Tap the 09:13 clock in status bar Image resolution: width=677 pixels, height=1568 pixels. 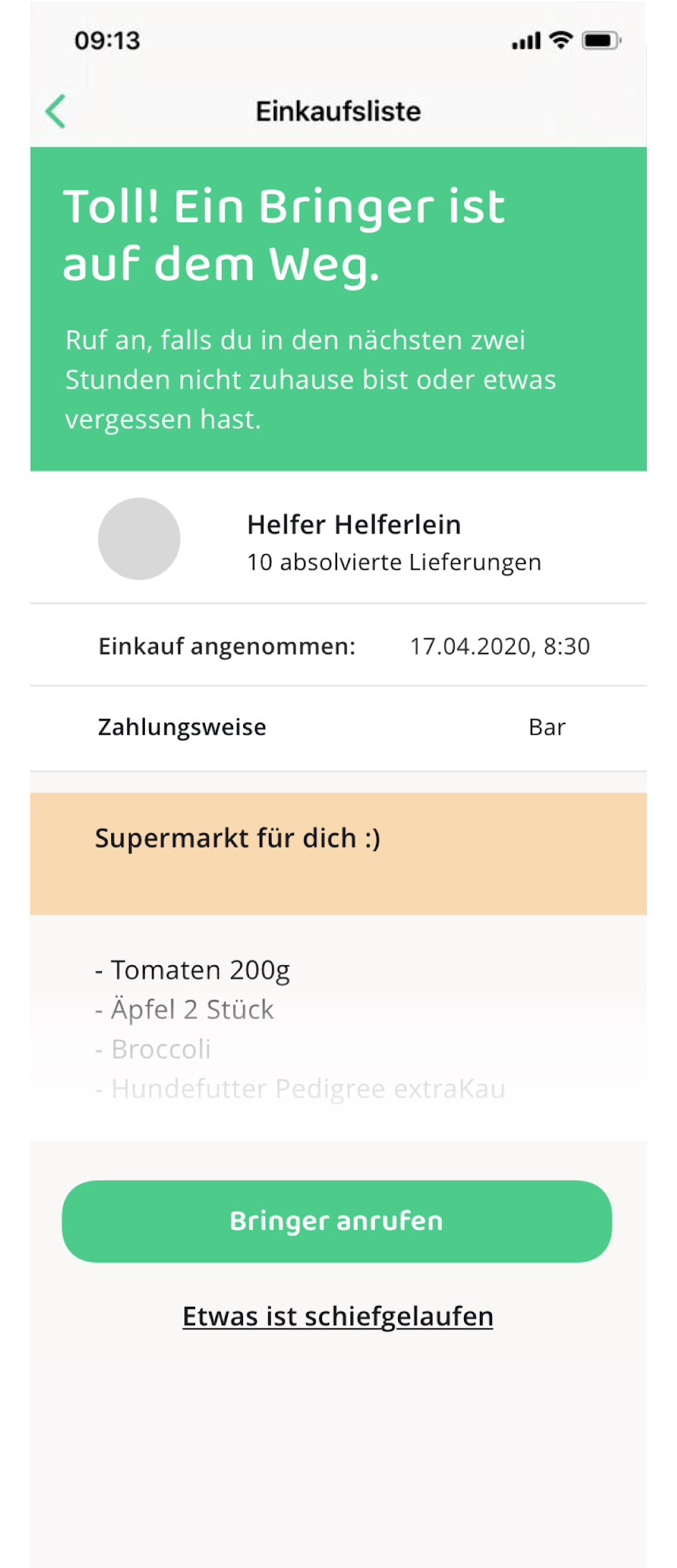pos(108,41)
